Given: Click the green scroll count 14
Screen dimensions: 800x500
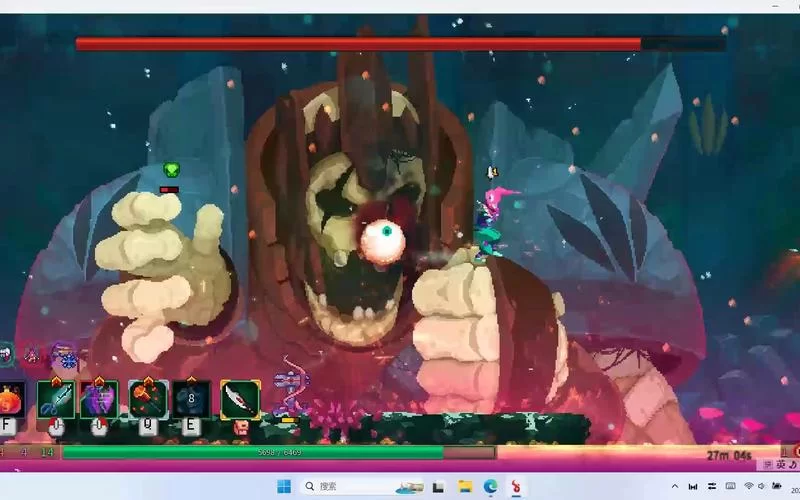Looking at the screenshot, I should [47, 453].
